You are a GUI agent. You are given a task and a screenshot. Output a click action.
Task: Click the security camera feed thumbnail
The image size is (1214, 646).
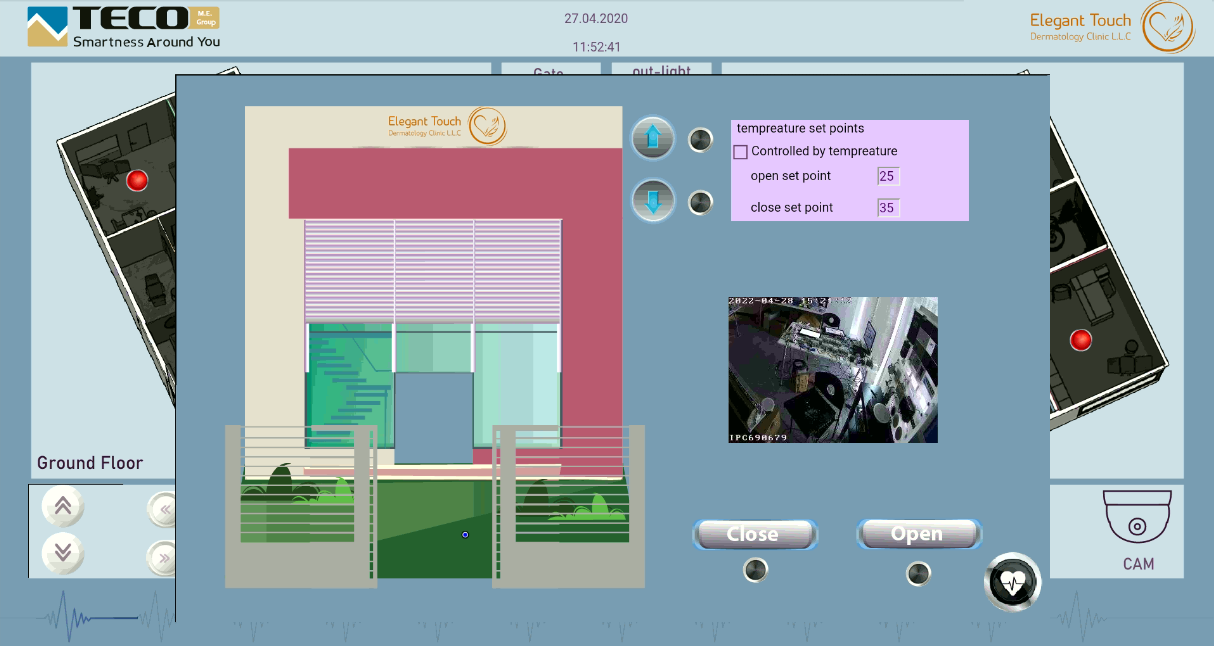[x=833, y=369]
